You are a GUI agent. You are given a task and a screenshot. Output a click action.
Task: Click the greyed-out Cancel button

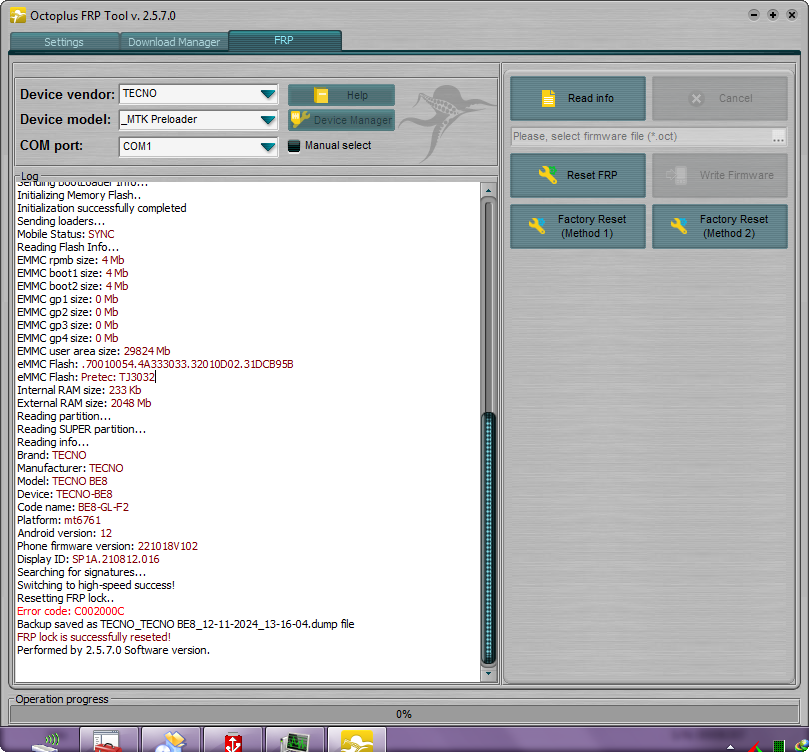[720, 98]
